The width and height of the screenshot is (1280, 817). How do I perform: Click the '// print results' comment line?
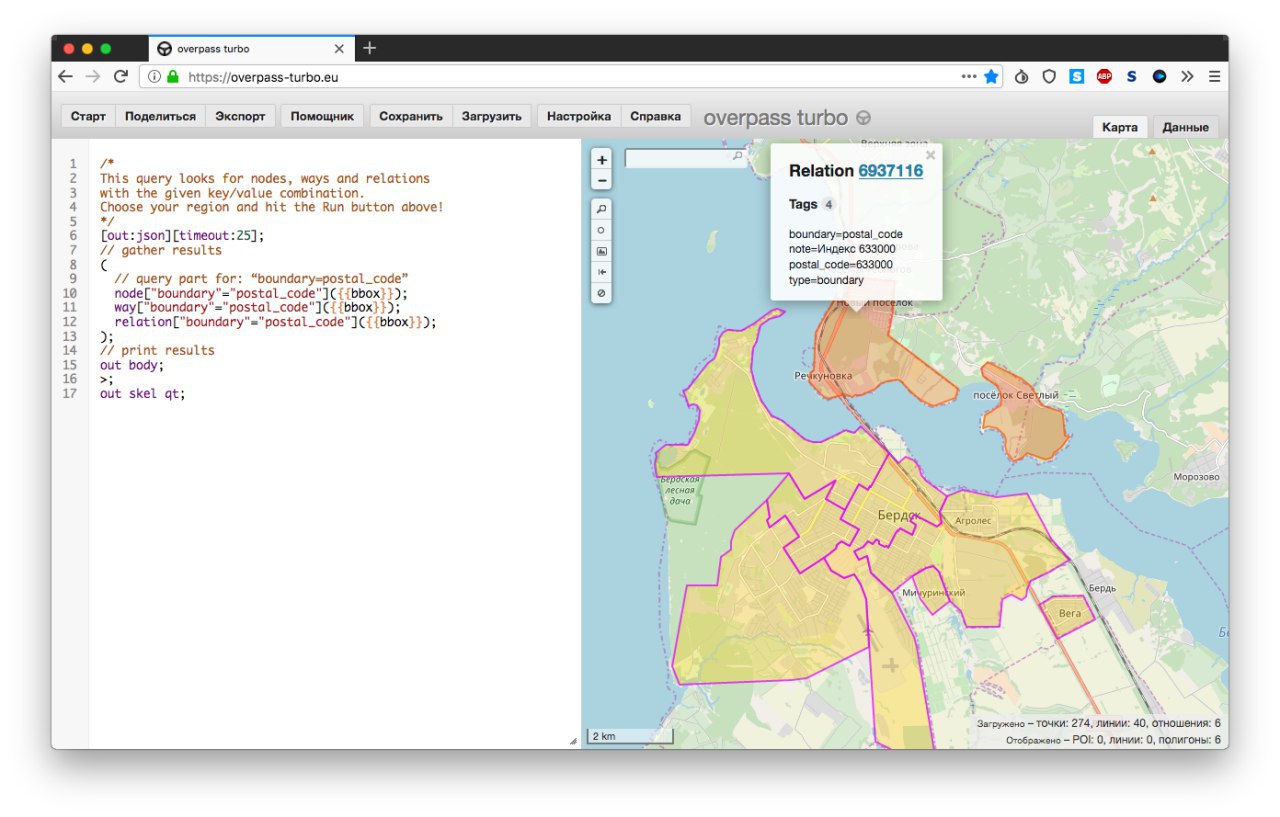point(157,351)
